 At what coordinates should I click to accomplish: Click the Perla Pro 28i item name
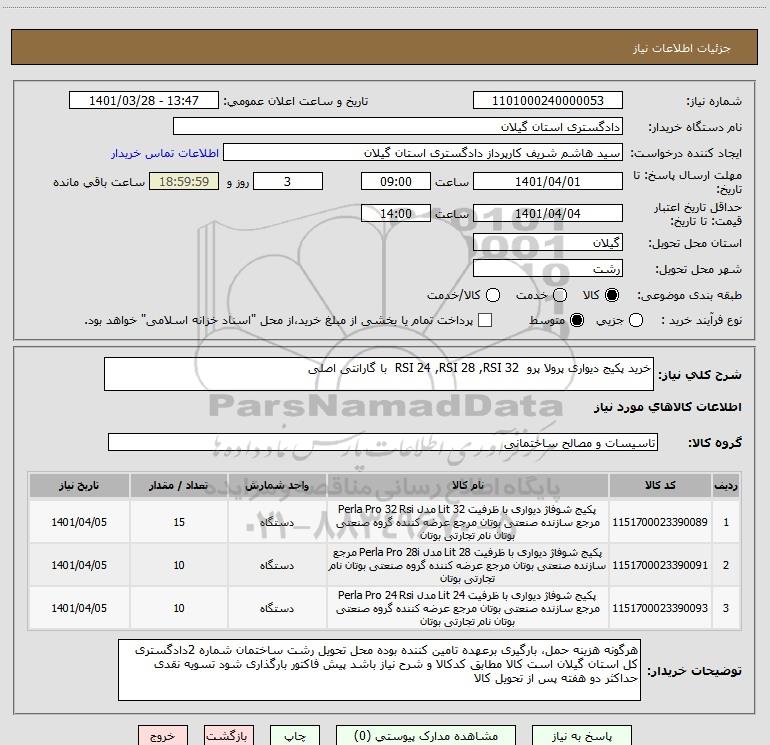468,565
